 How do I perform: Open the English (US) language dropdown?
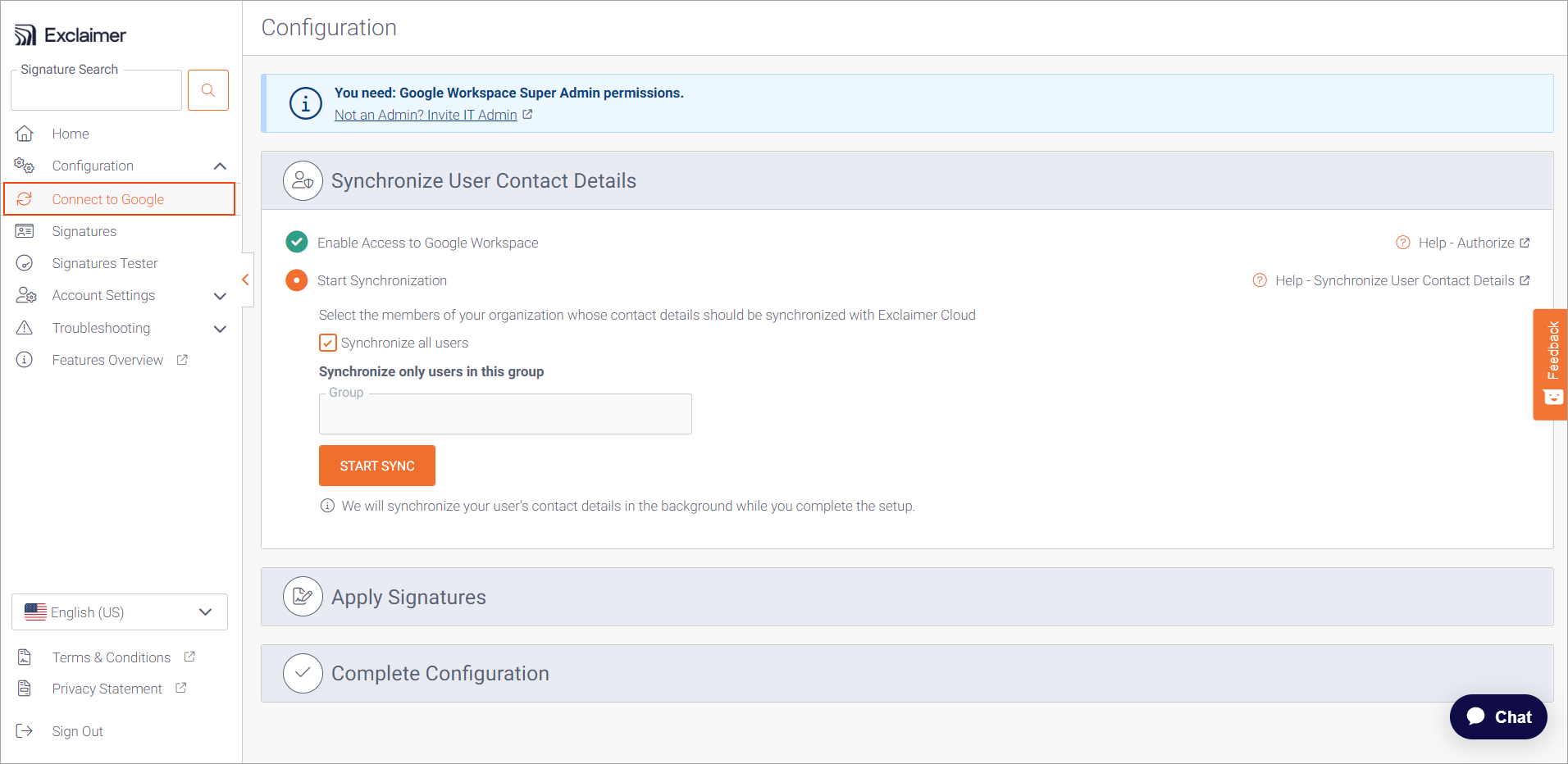point(120,612)
